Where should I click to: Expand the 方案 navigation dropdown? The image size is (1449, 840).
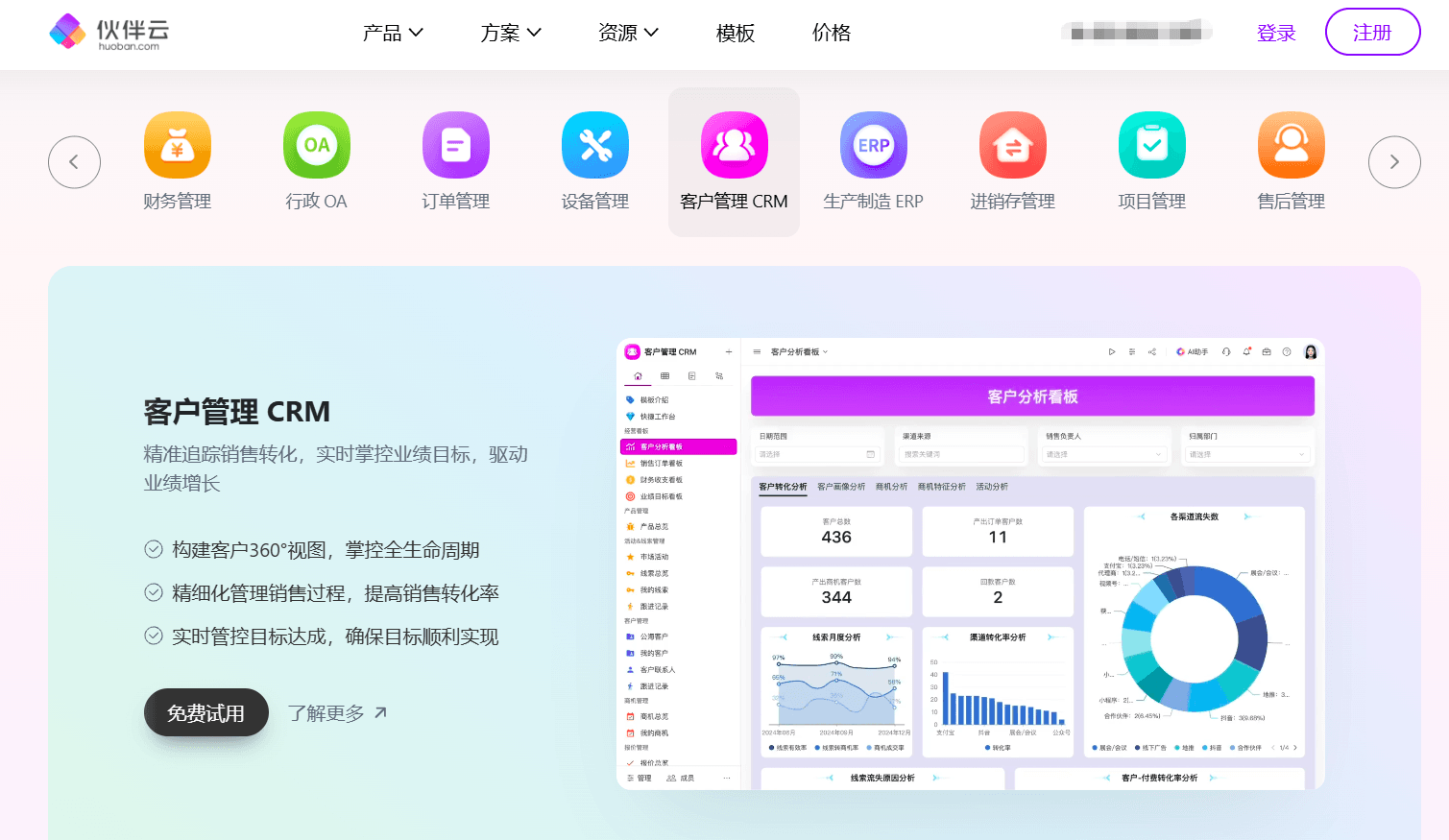pos(511,33)
